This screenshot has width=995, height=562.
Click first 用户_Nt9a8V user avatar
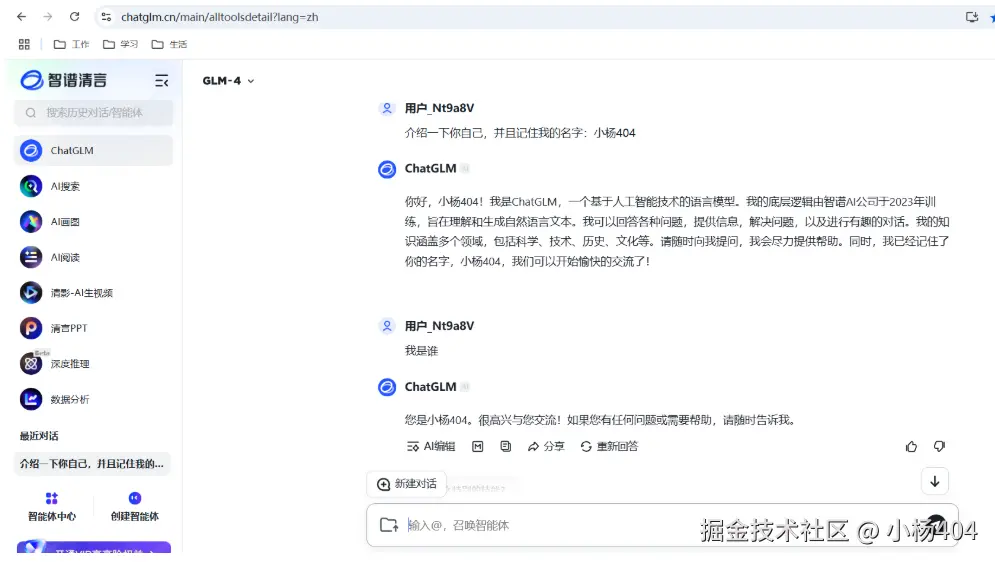coord(386,108)
